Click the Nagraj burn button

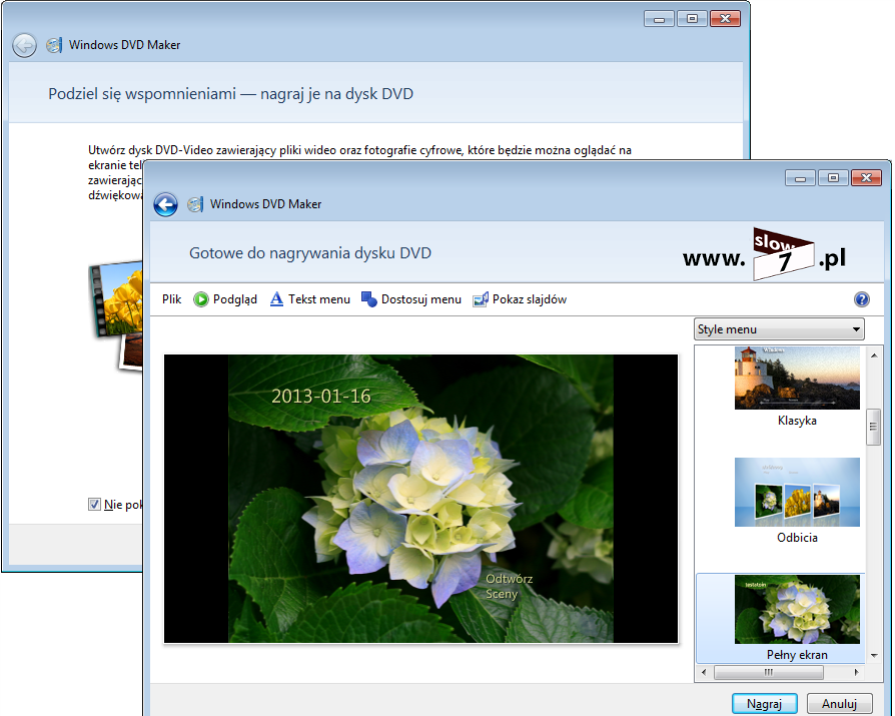[764, 704]
